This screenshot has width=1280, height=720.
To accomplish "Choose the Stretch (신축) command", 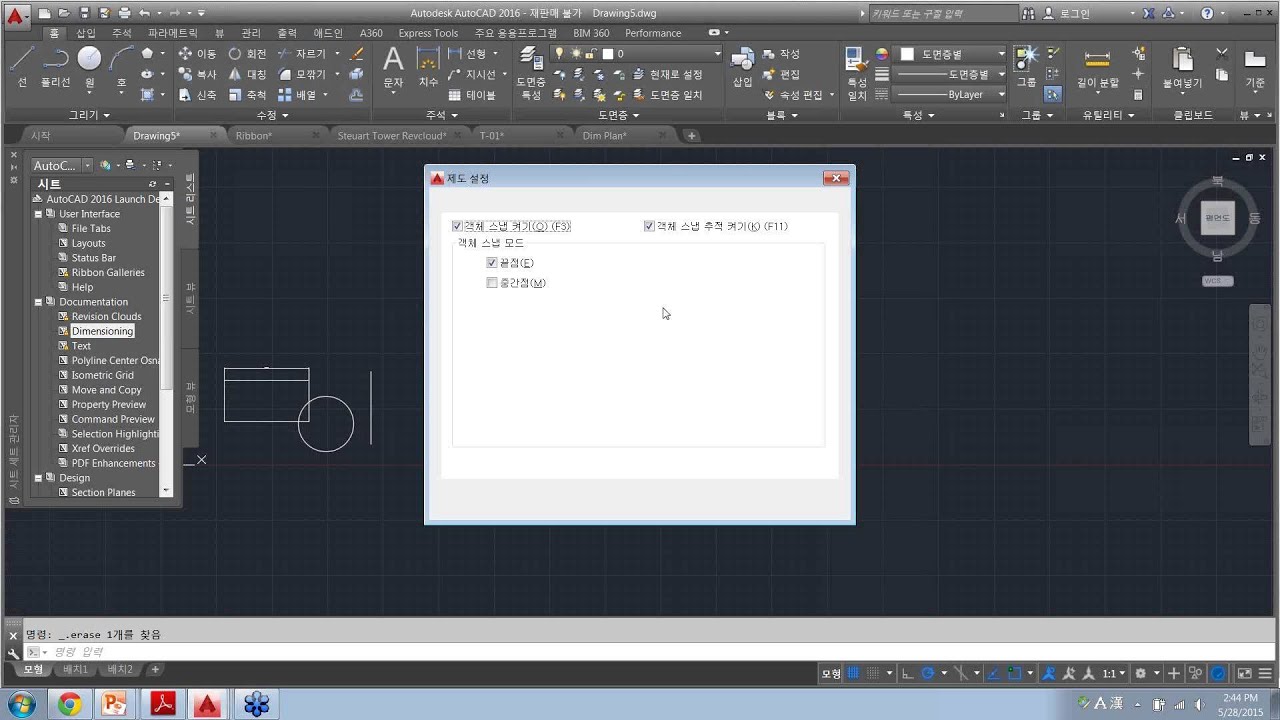I will click(197, 95).
